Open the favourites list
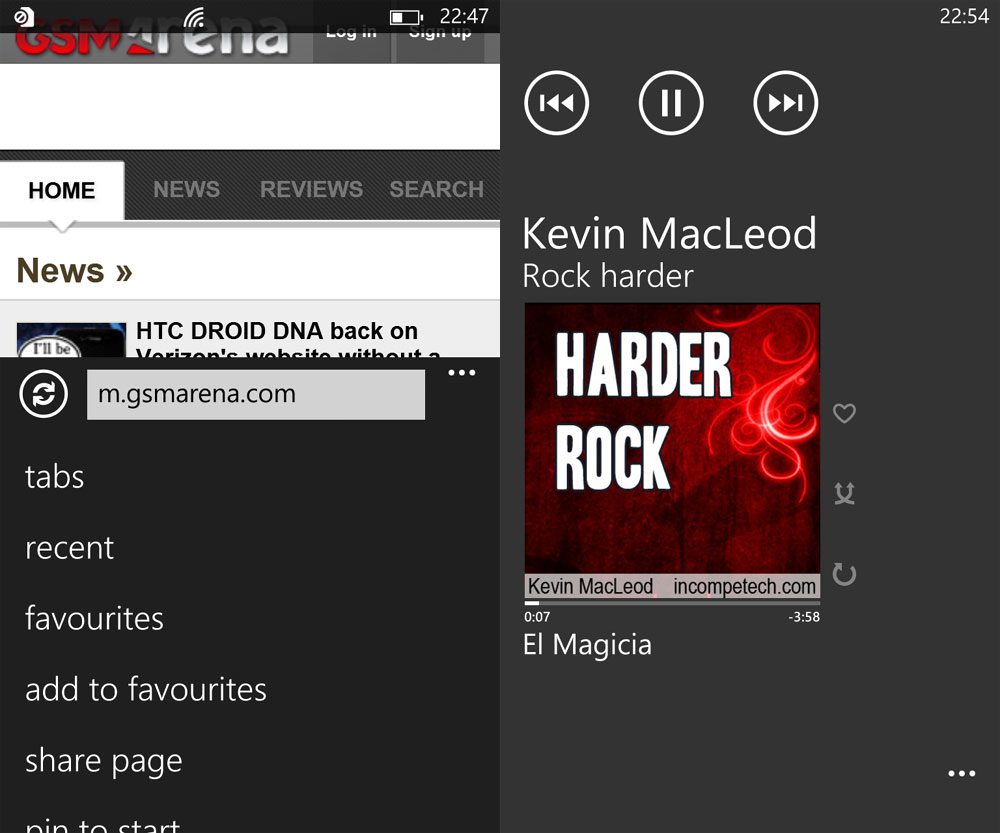Image resolution: width=1000 pixels, height=833 pixels. point(94,619)
